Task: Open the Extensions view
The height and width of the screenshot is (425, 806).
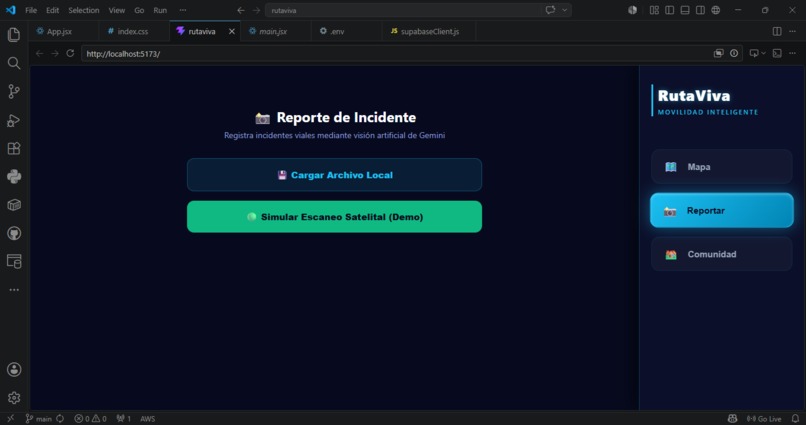Action: [14, 149]
